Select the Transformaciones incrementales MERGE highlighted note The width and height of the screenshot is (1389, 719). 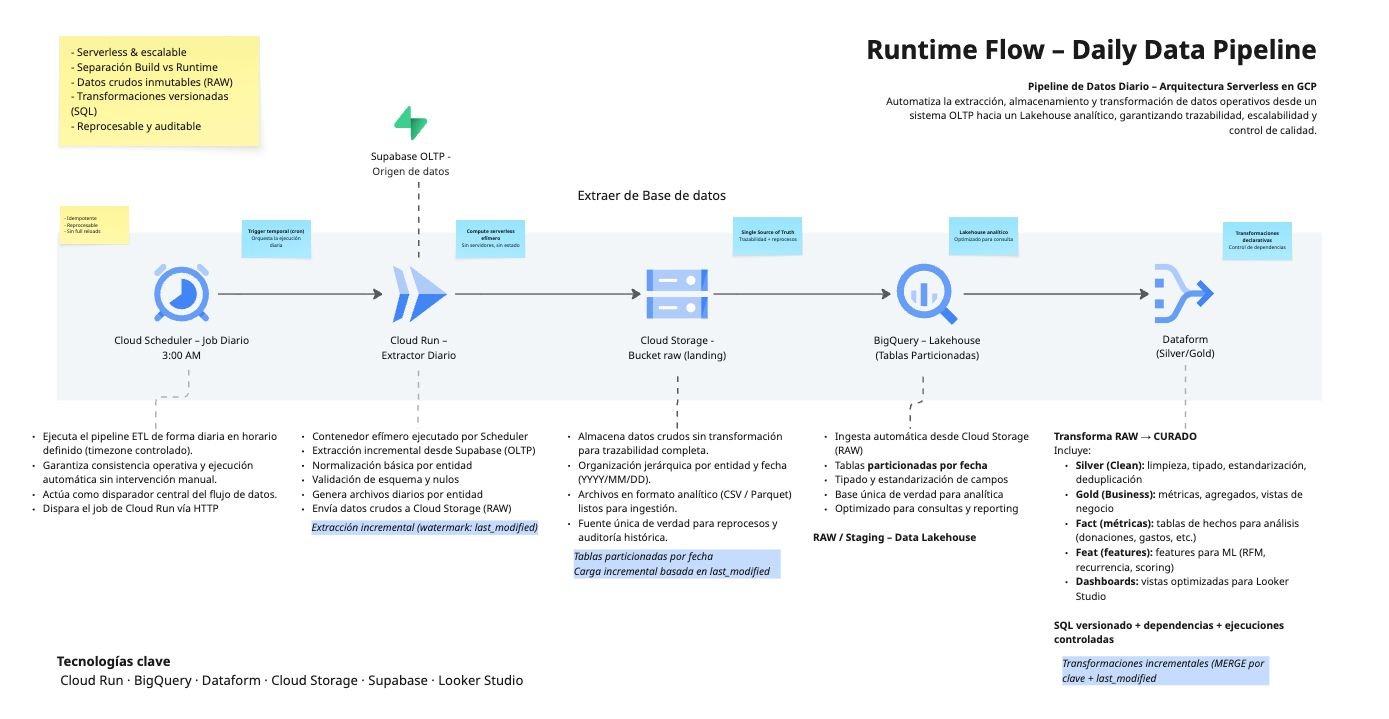1163,670
